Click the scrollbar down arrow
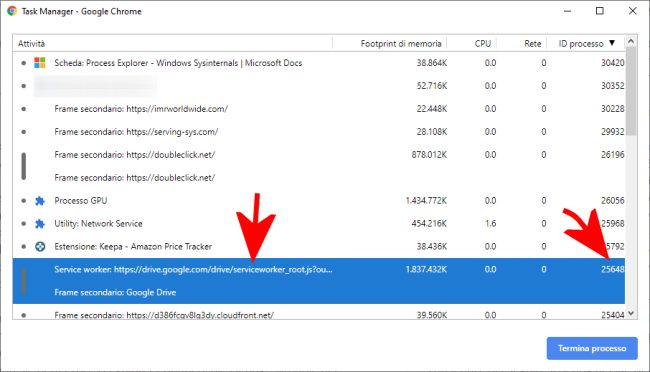The height and width of the screenshot is (372, 650). (x=631, y=314)
